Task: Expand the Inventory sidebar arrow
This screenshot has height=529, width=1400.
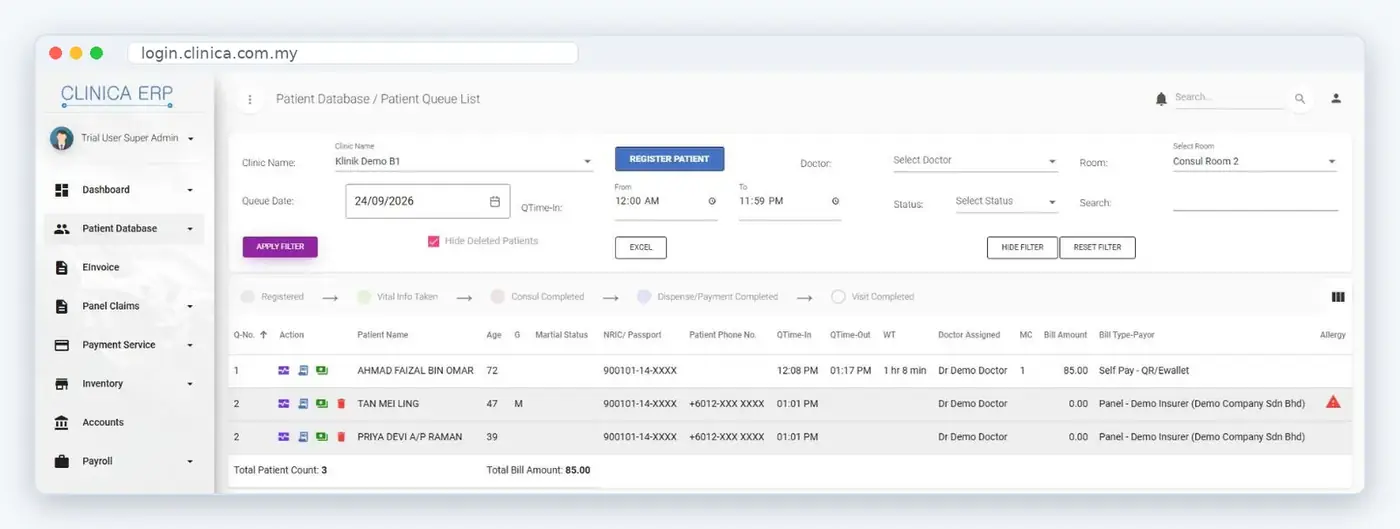Action: pos(190,384)
